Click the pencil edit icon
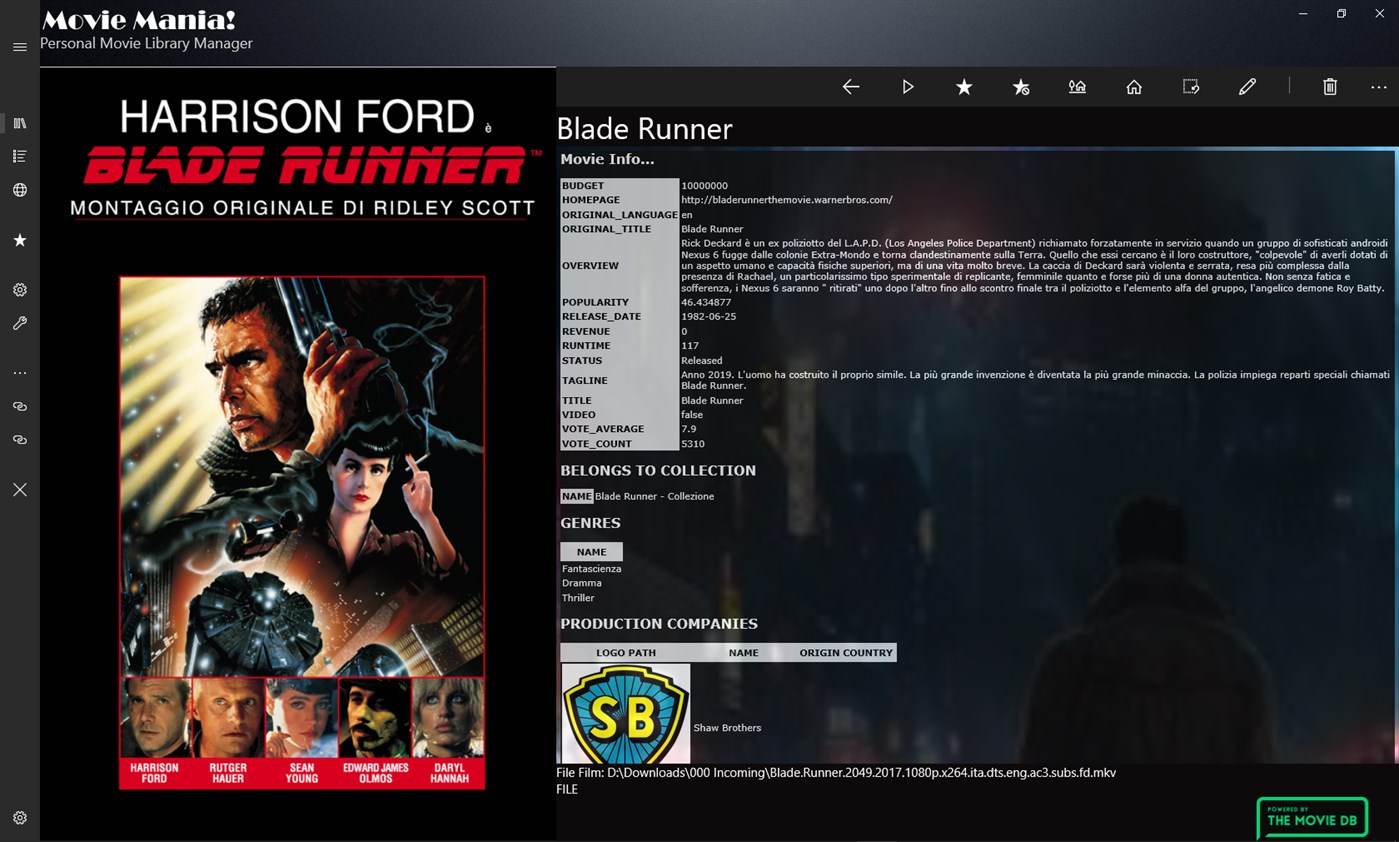This screenshot has width=1399, height=842. point(1247,87)
